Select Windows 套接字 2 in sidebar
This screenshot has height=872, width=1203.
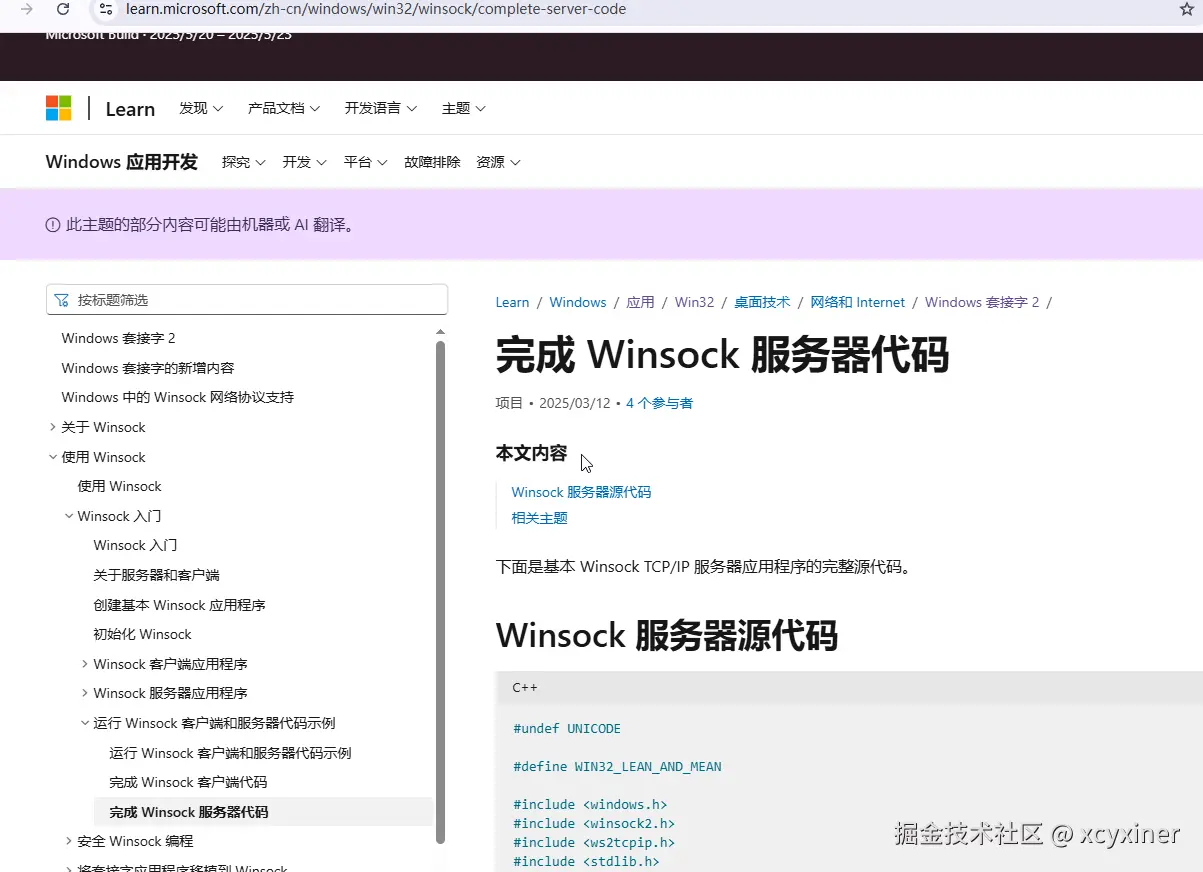coord(118,338)
